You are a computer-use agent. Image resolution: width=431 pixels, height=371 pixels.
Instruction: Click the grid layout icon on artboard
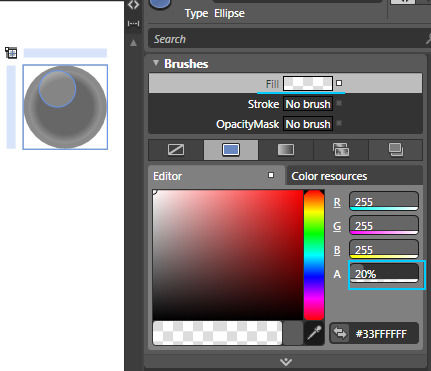tap(11, 53)
